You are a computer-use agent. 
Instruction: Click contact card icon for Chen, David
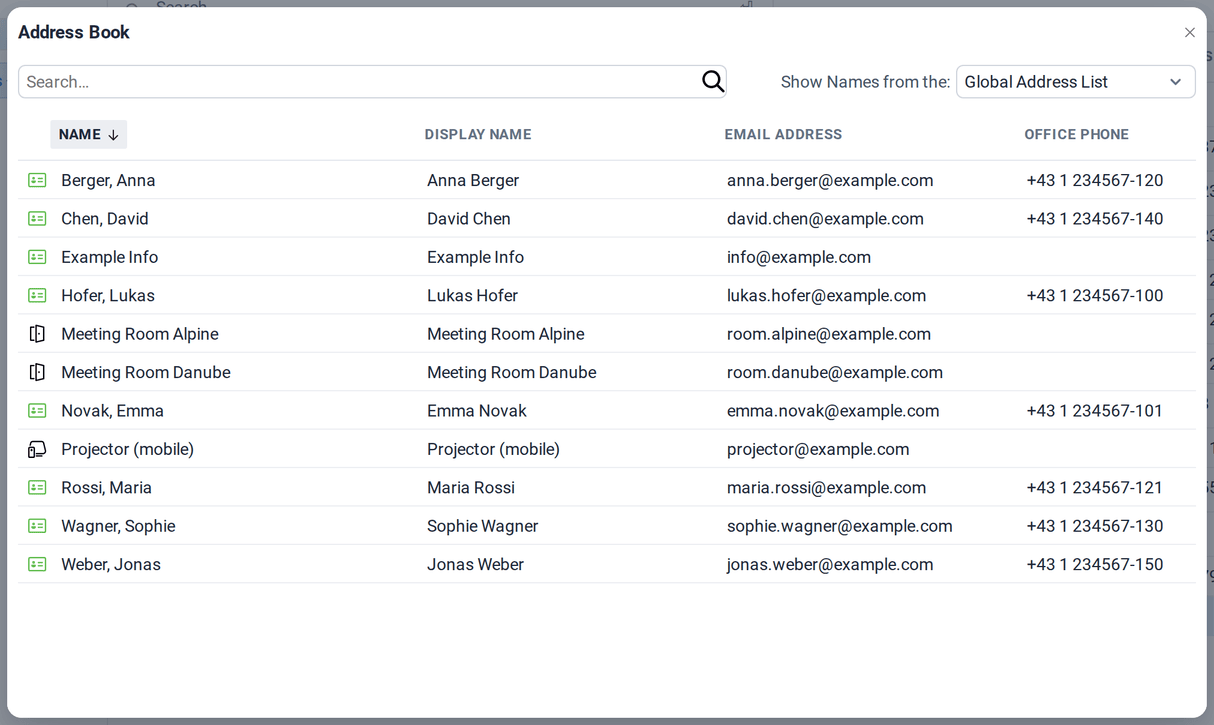click(x=37, y=219)
